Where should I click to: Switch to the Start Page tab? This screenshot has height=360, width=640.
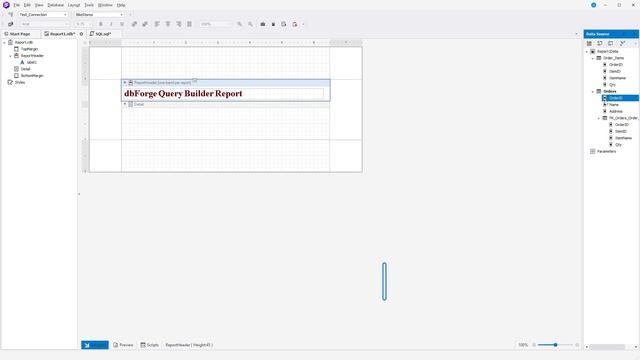point(20,34)
